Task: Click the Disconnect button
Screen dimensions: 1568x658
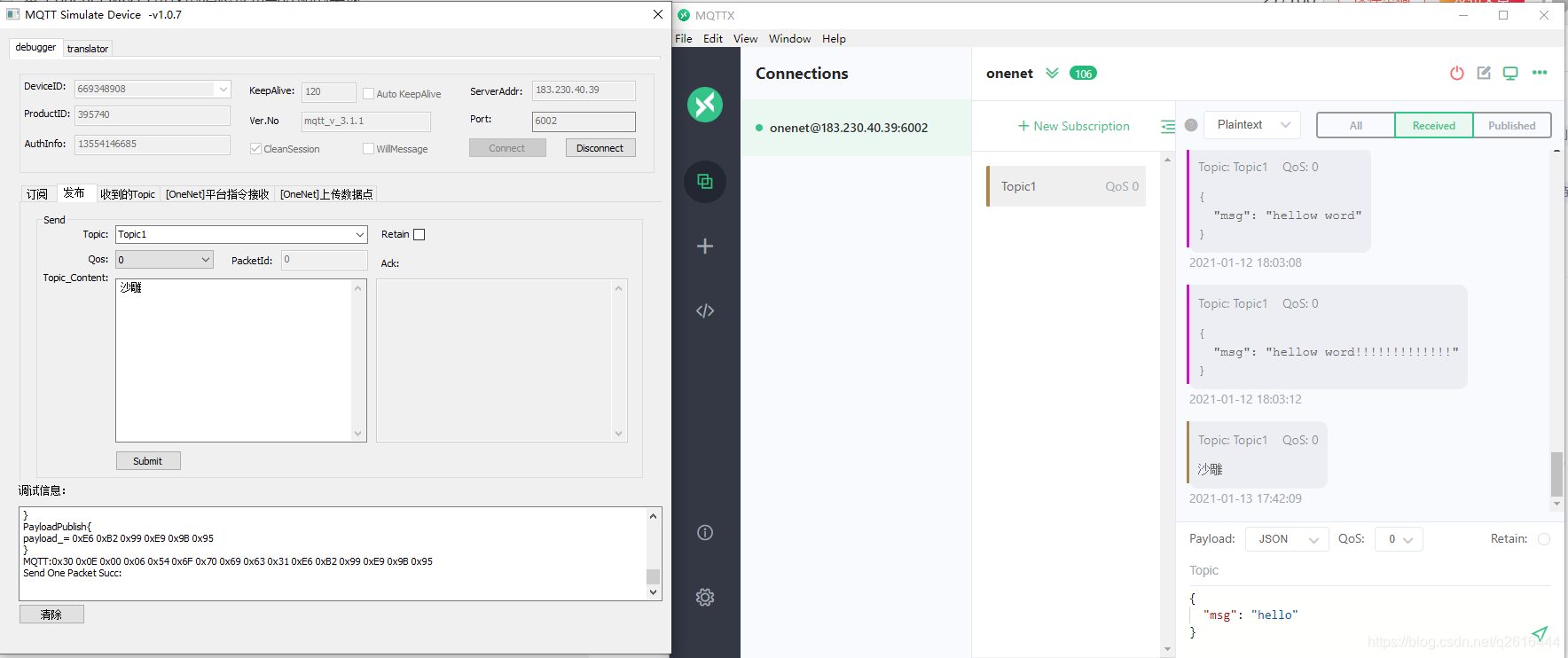Action: pos(600,148)
